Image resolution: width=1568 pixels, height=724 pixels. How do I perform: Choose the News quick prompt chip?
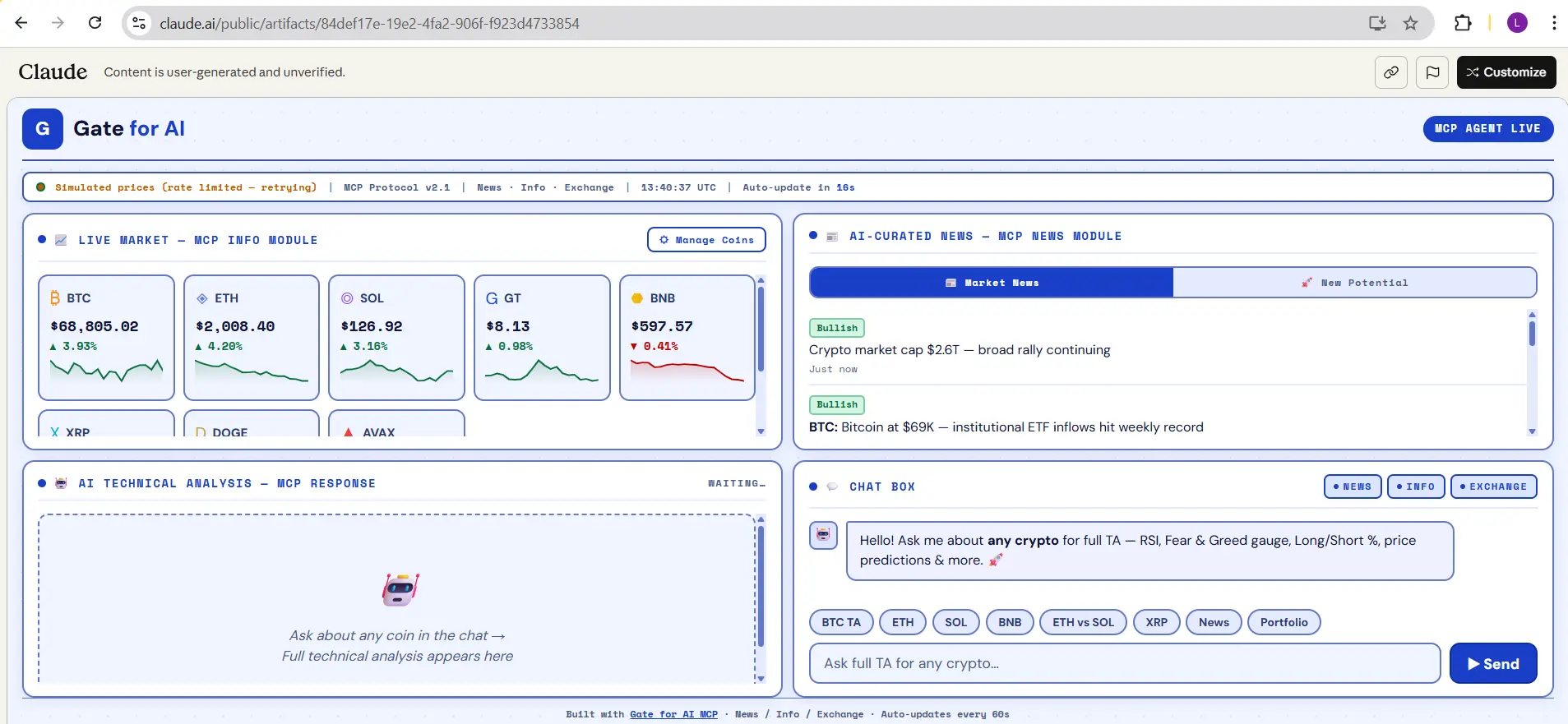click(x=1214, y=622)
